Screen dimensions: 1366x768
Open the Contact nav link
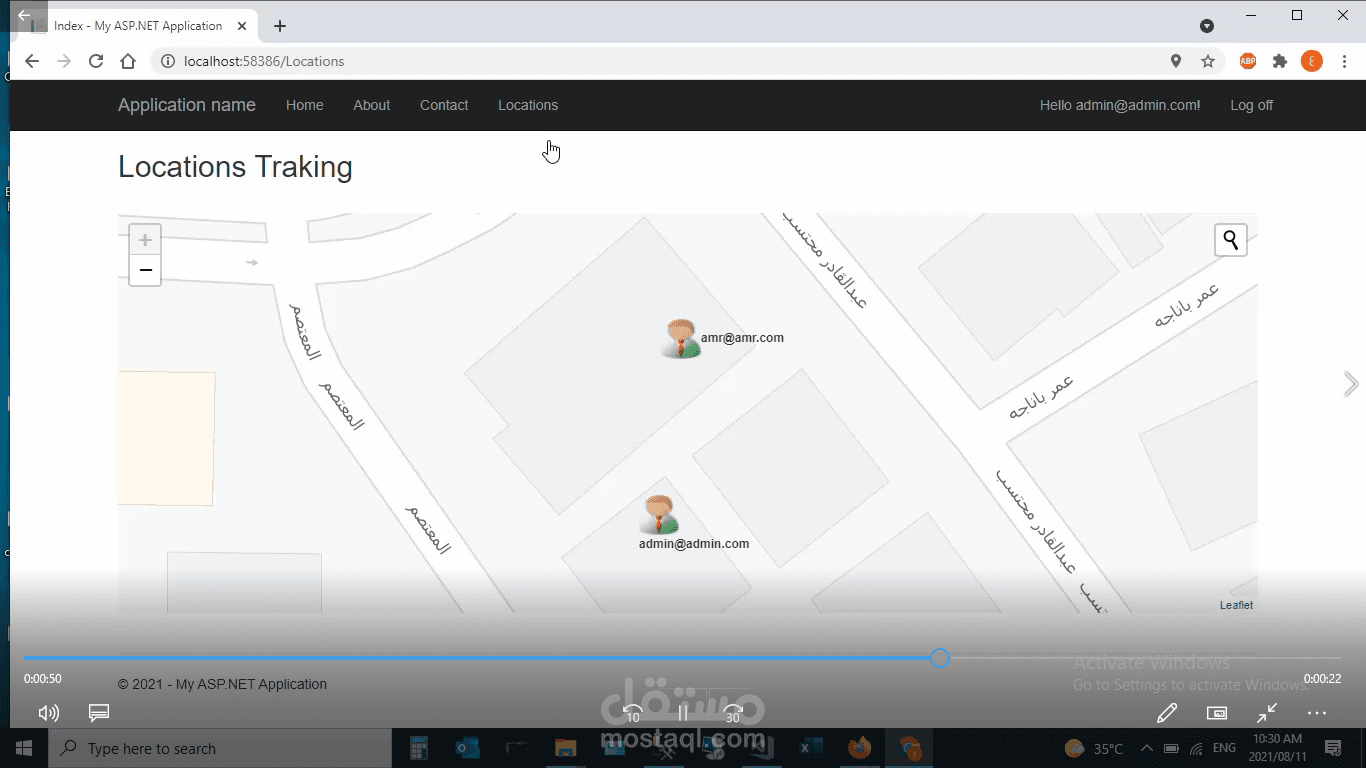444,105
